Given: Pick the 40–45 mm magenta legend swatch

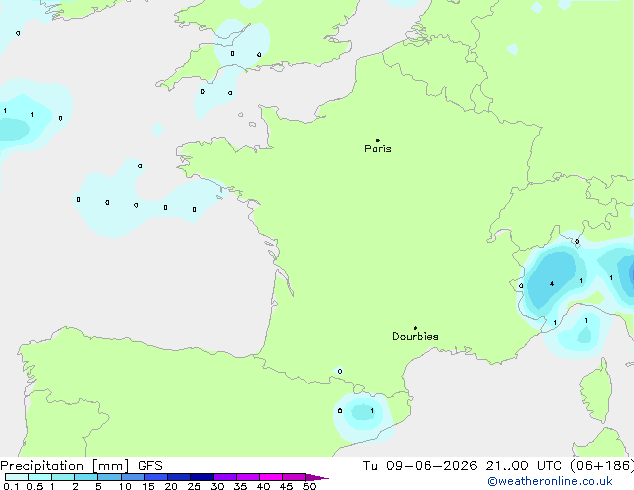Looking at the screenshot, I should [x=271, y=477].
